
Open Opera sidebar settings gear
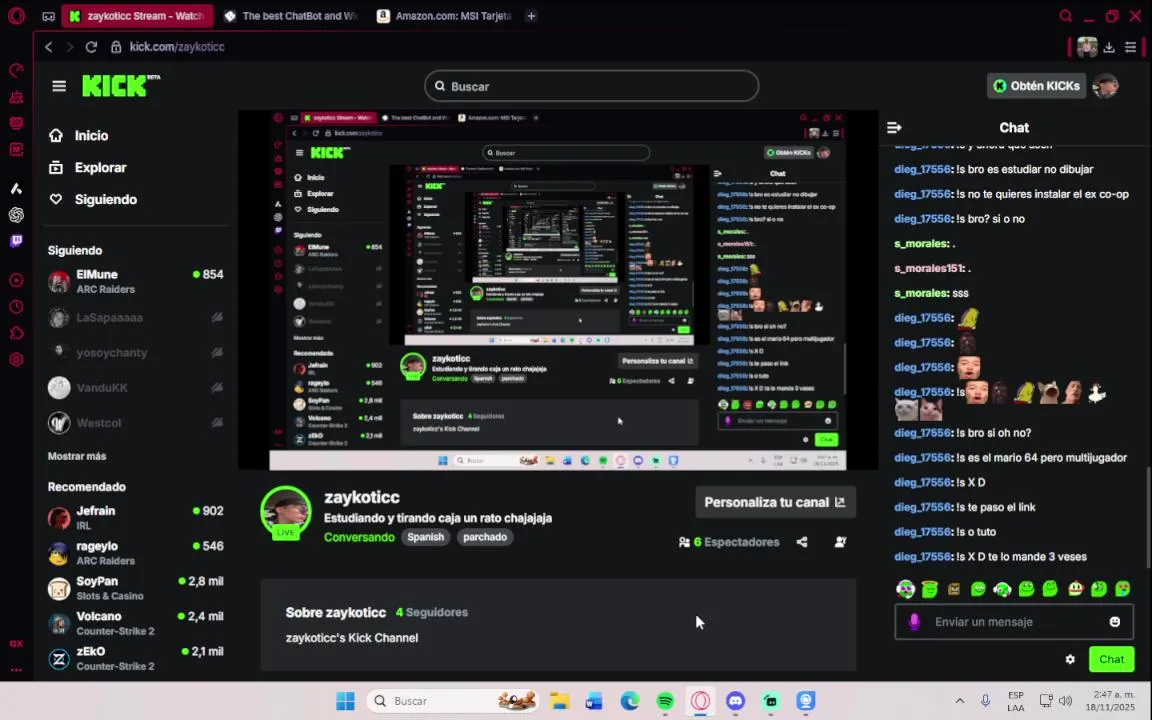point(16,359)
